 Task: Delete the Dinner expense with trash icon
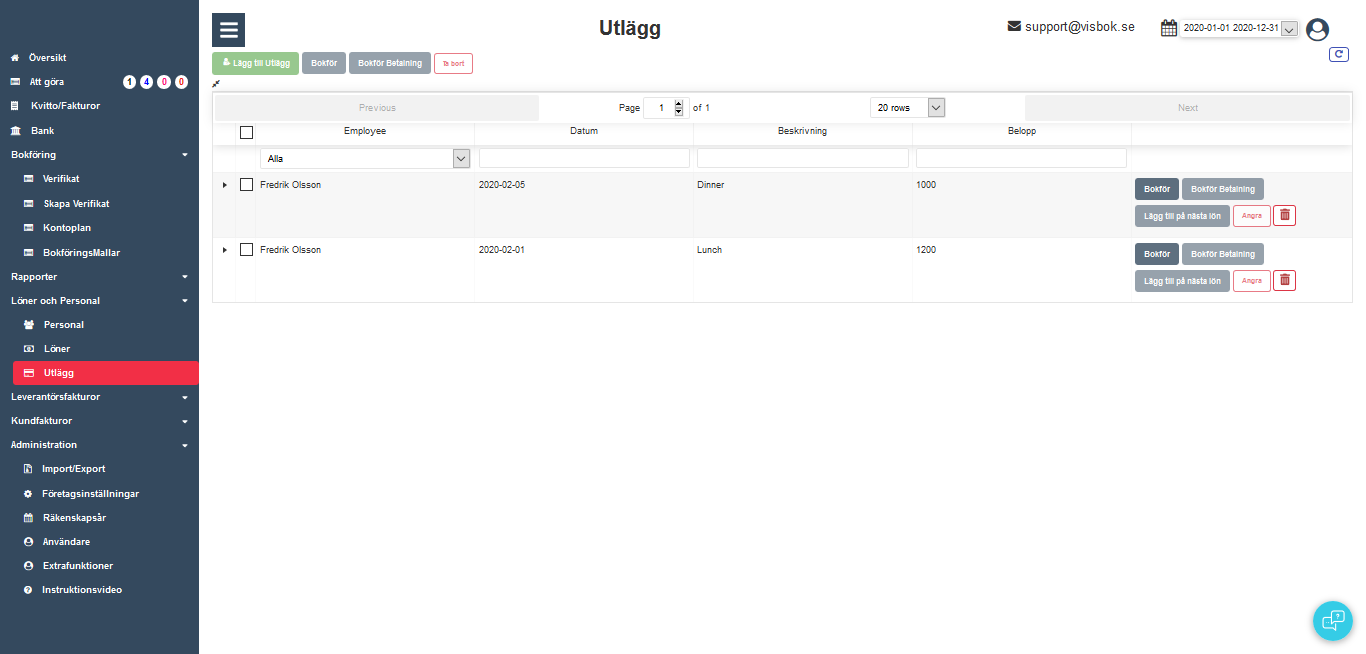[x=1284, y=215]
